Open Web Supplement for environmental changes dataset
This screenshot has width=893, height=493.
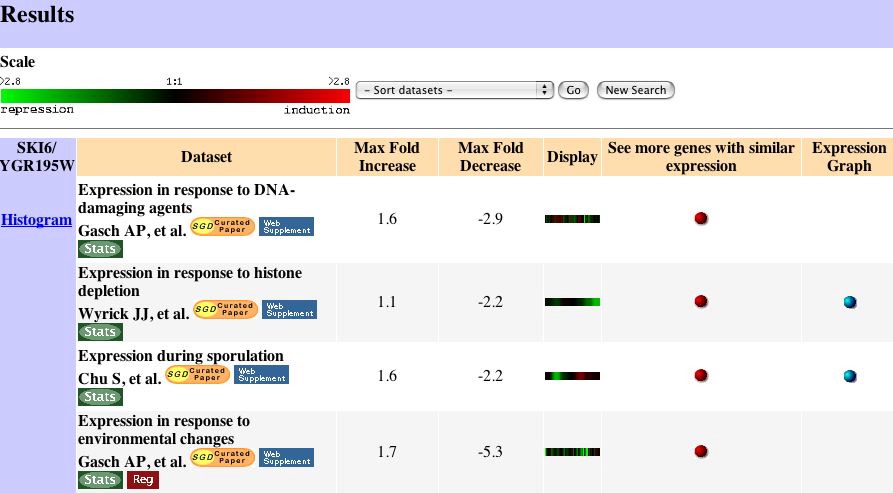287,458
